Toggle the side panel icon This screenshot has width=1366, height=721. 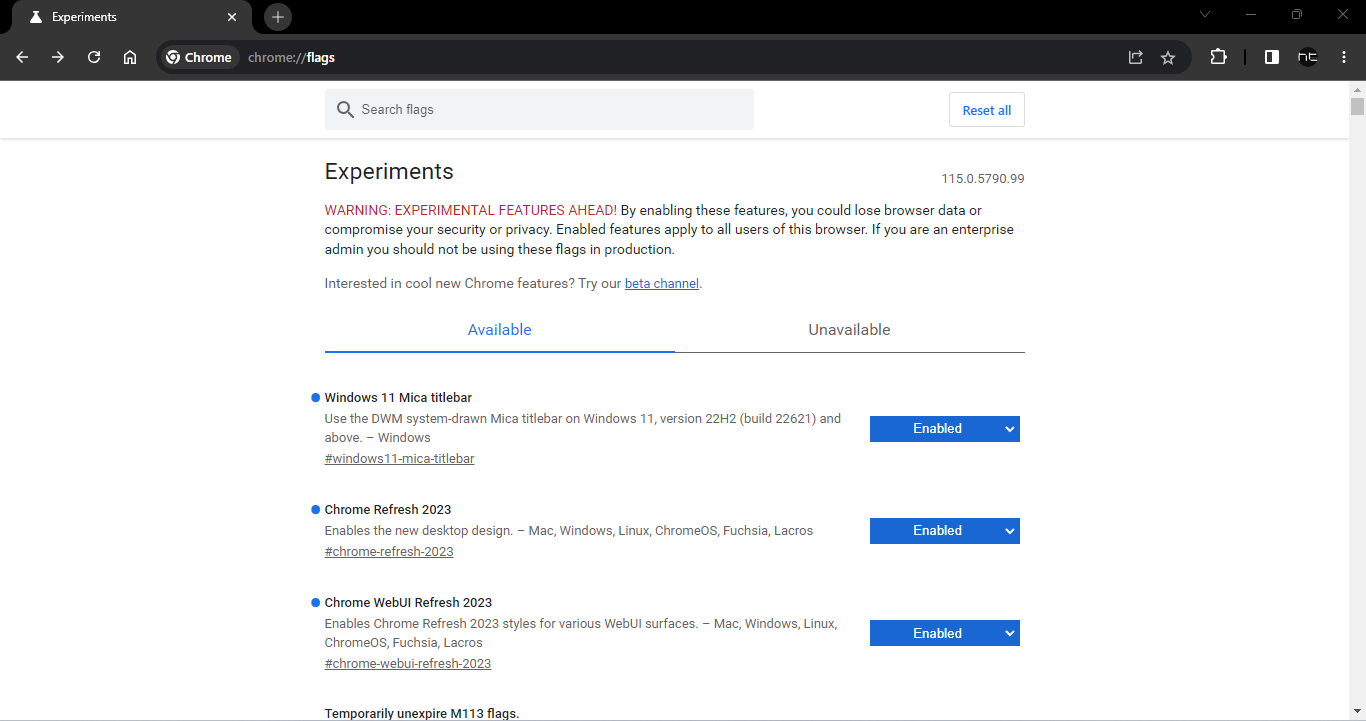1272,57
